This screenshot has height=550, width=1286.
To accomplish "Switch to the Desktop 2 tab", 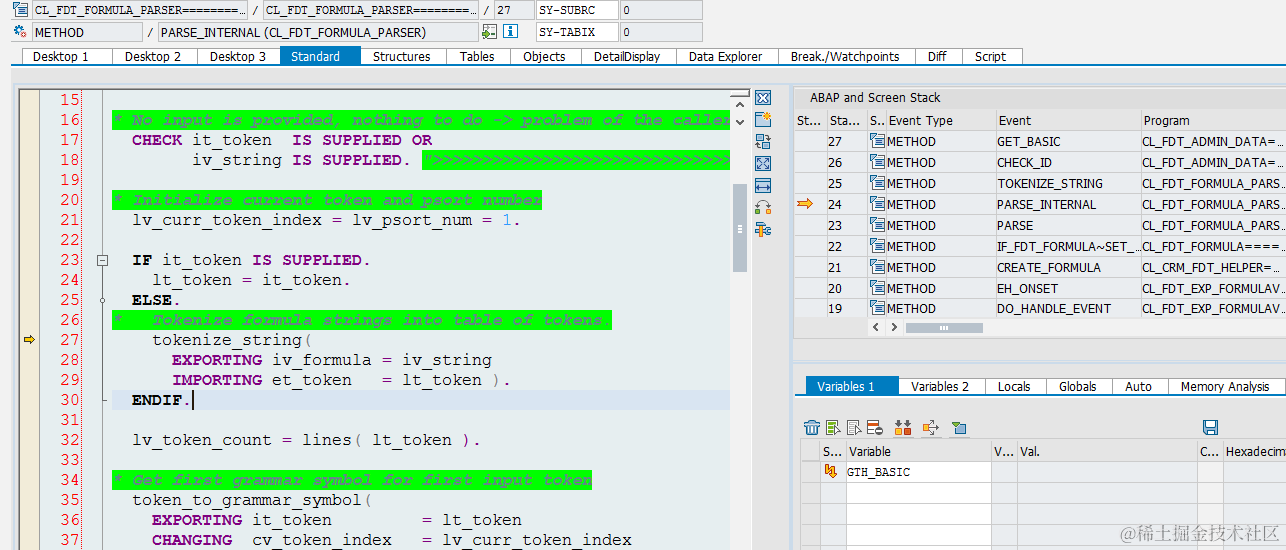I will click(x=153, y=56).
